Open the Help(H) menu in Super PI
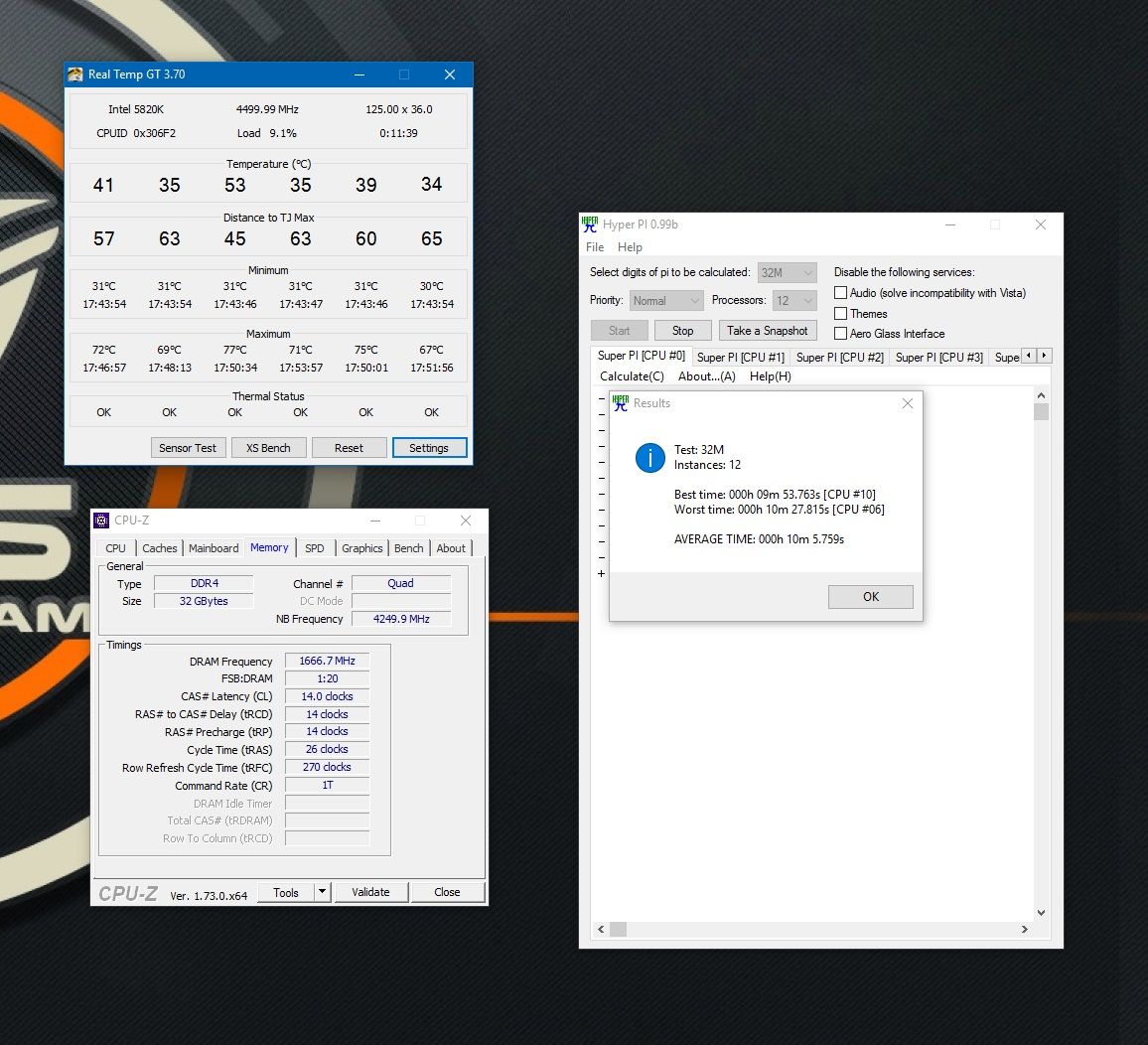 pos(771,376)
